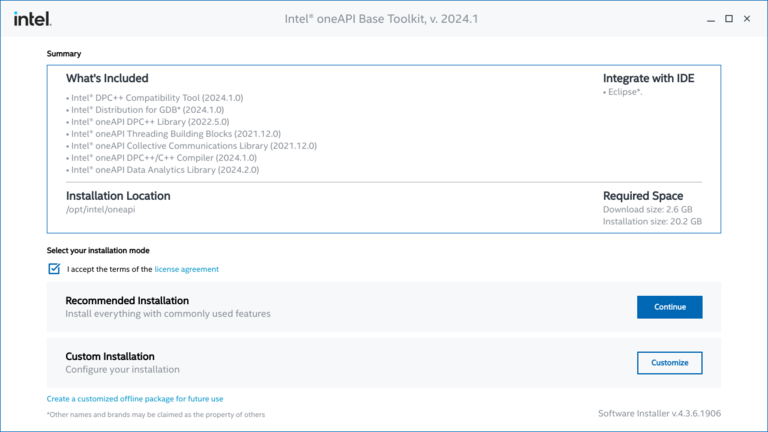This screenshot has width=768, height=432.
Task: Minimize the installer window
Action: (708, 18)
